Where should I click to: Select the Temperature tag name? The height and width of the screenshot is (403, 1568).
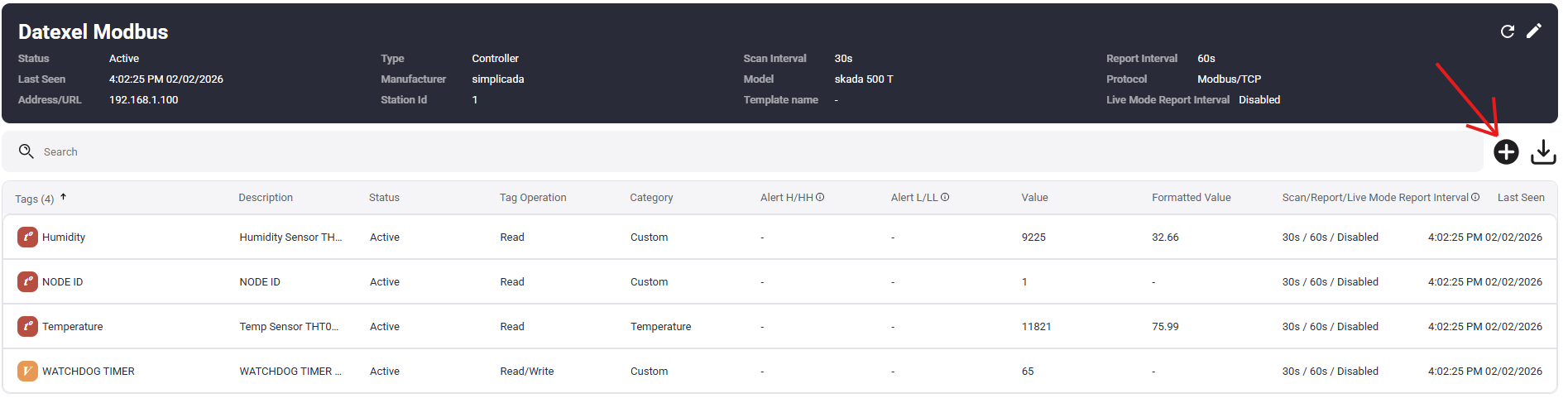pos(73,327)
